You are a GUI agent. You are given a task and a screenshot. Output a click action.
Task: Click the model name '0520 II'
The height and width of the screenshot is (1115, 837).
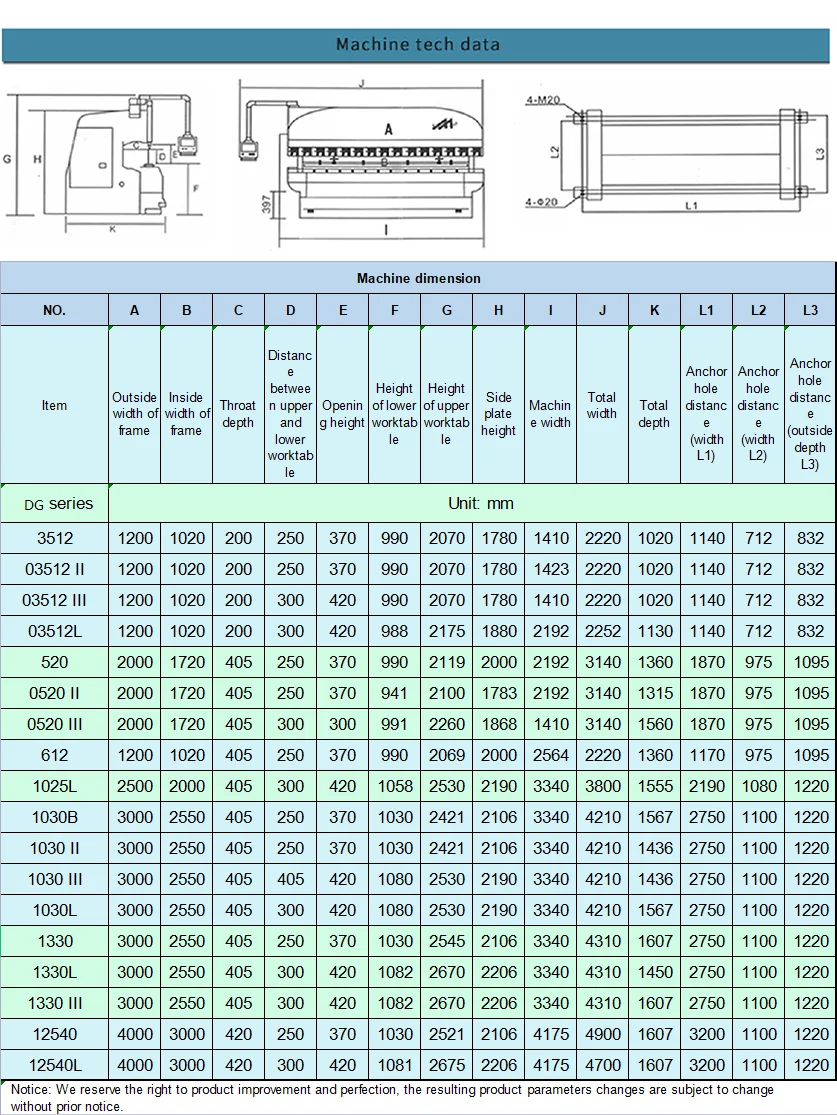(x=55, y=693)
